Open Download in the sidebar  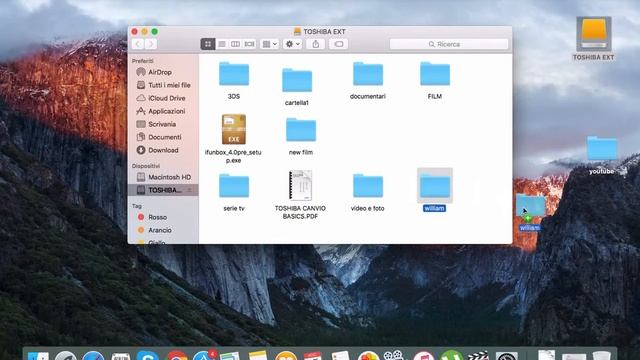(163, 151)
